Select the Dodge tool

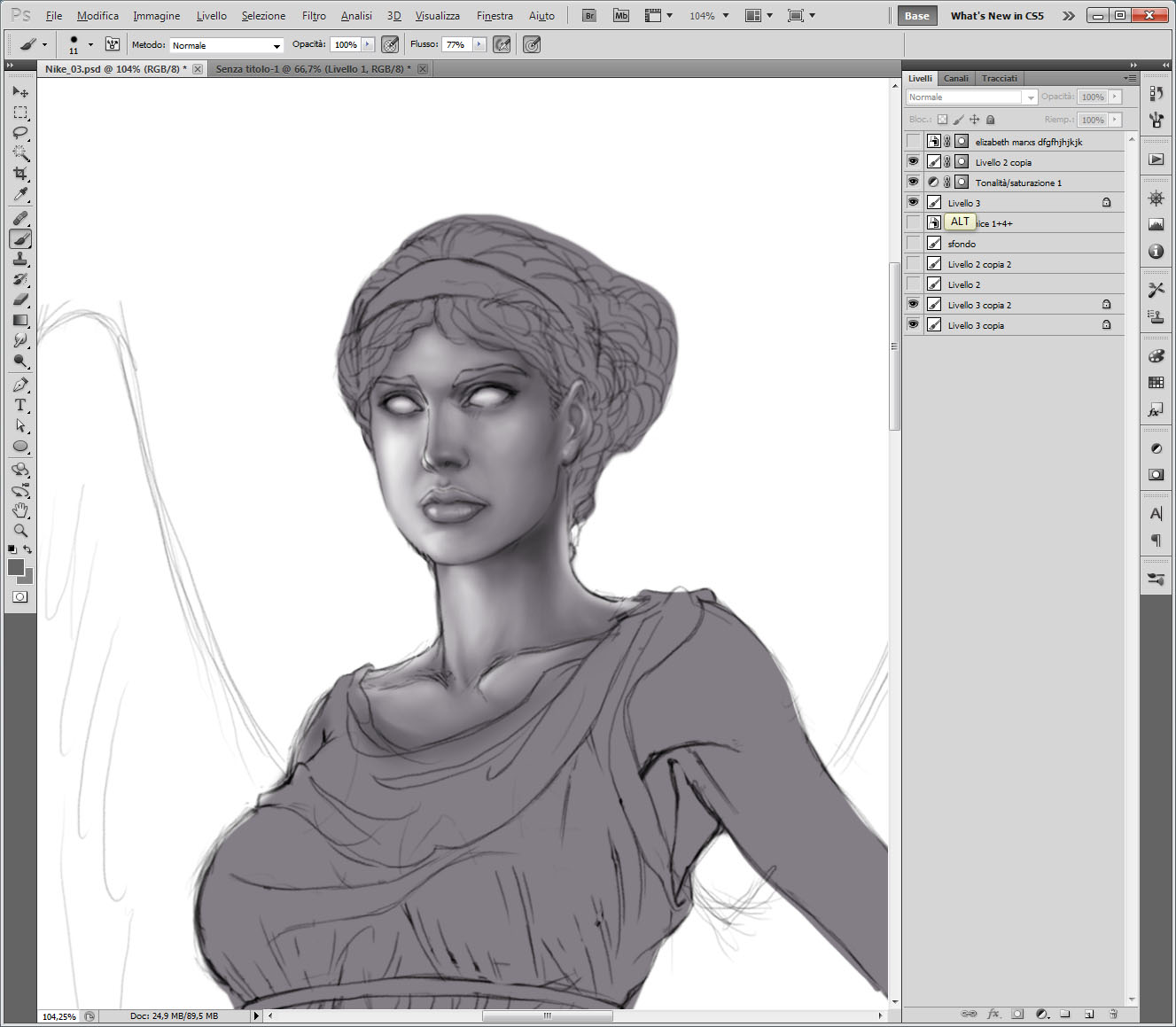(20, 361)
